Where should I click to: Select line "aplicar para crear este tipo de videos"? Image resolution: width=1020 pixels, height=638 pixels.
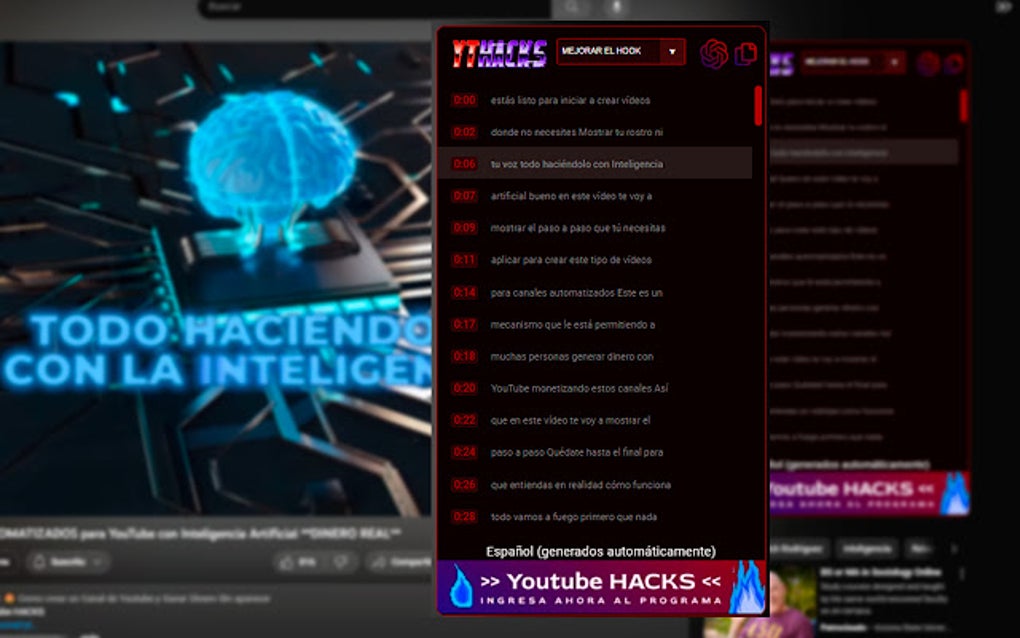coord(570,259)
